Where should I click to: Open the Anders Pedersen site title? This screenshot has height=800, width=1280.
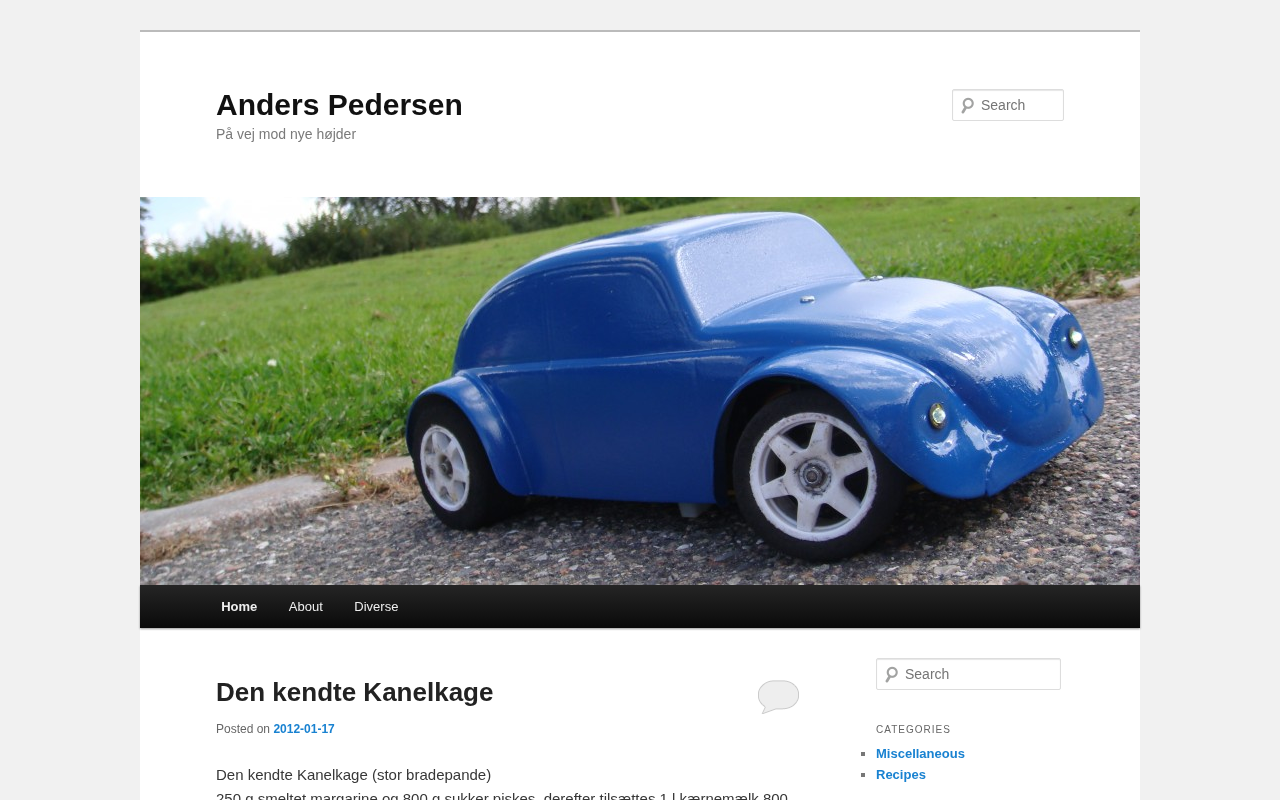[339, 105]
